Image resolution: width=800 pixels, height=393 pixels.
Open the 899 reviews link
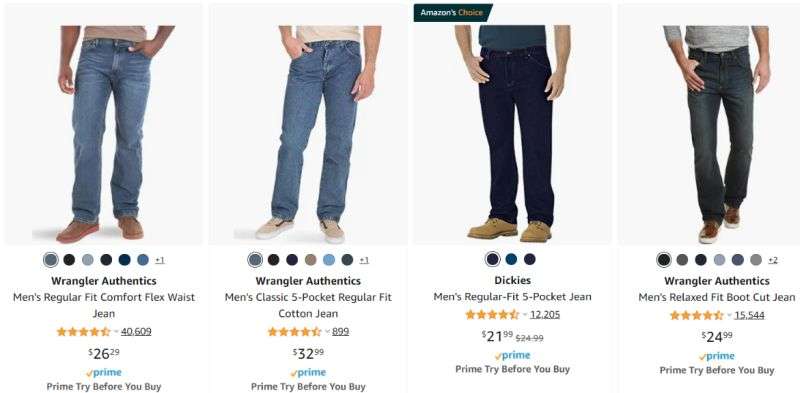point(340,332)
